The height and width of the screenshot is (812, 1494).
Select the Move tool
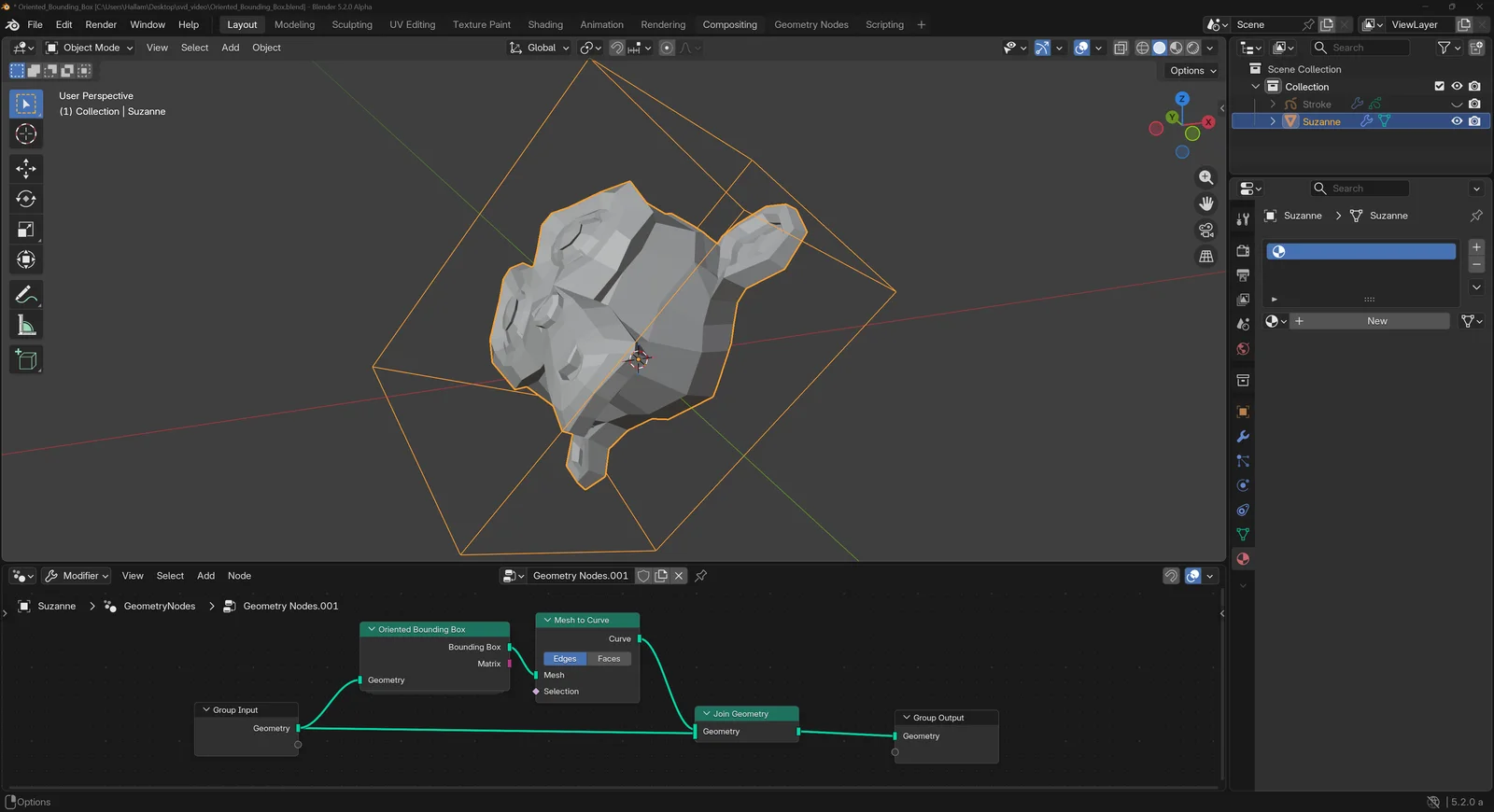26,168
